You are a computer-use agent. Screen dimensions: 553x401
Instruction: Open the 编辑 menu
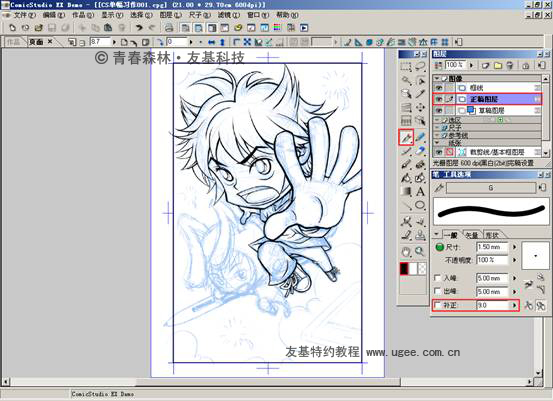[54, 15]
